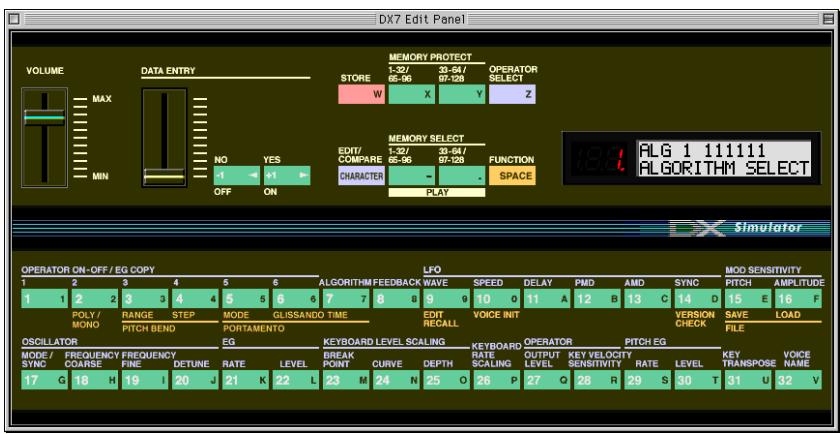The image size is (840, 434).
Task: Select button 7 Algorithm
Action: pos(347,299)
